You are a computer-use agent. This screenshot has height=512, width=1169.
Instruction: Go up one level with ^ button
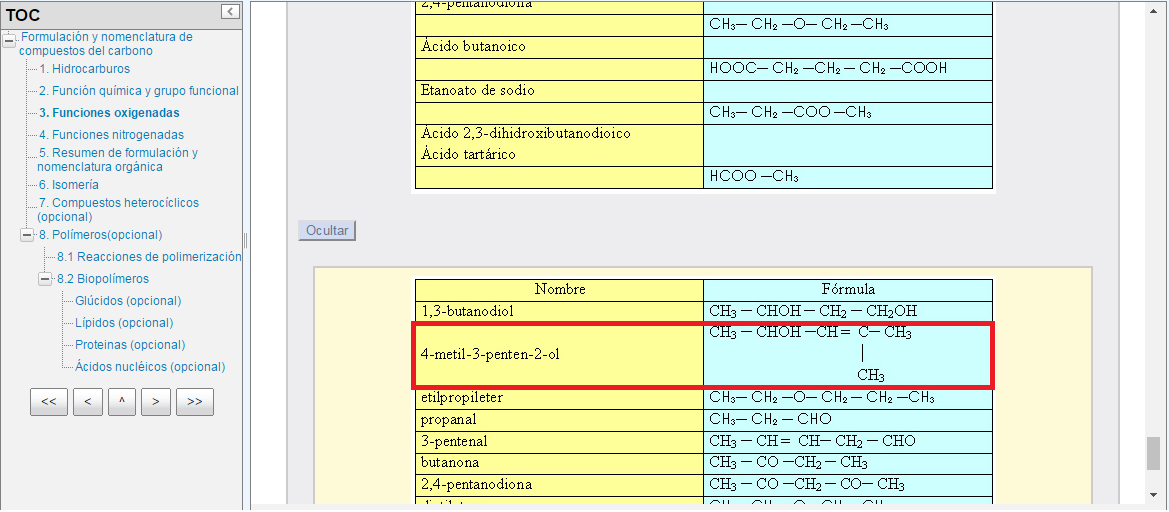pos(121,403)
